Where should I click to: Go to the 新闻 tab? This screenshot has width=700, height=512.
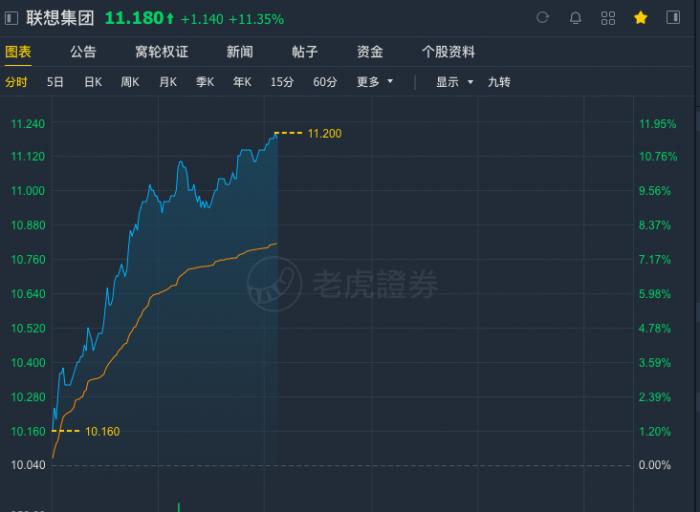point(240,52)
